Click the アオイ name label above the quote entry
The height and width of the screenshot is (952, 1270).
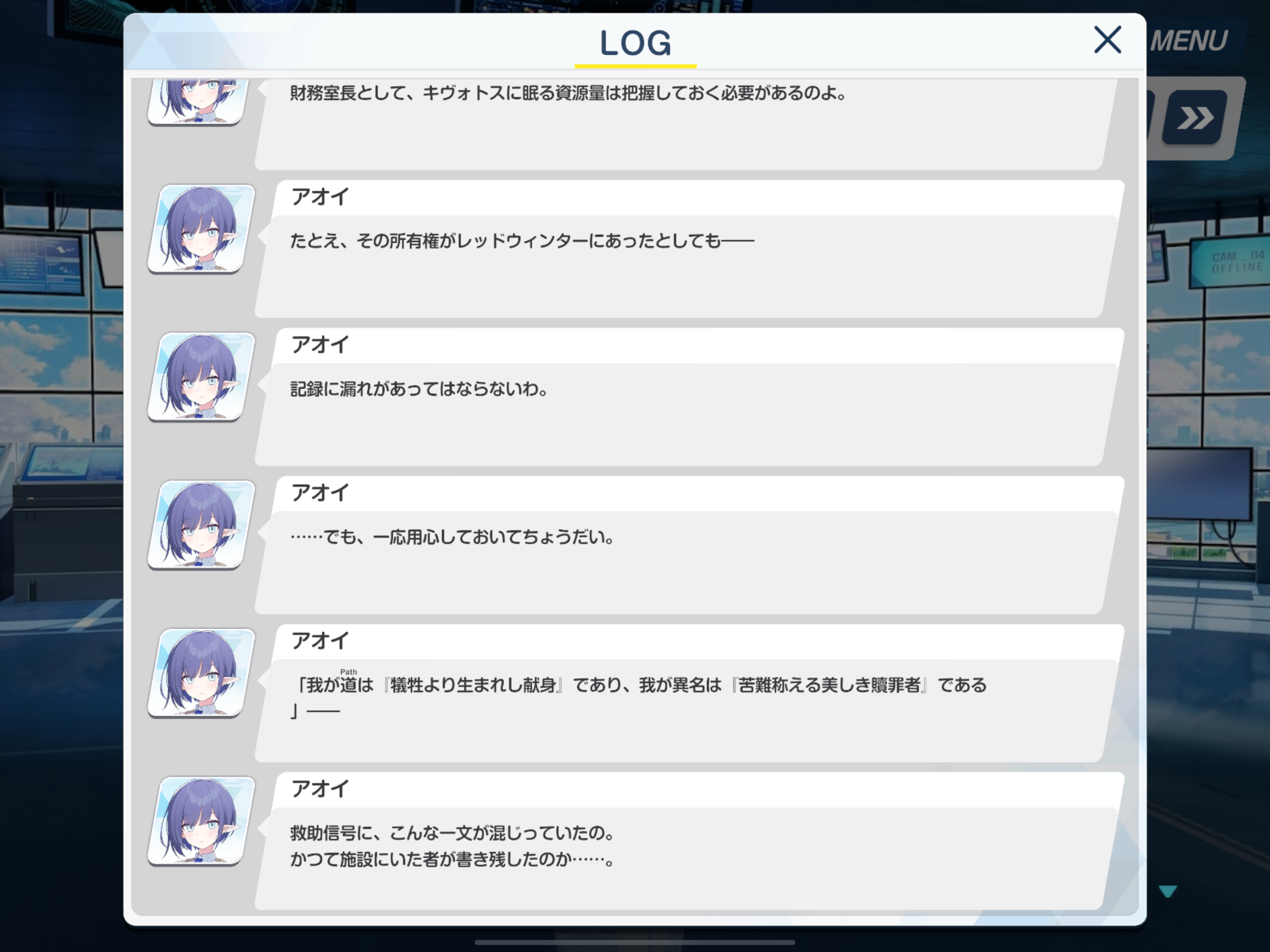[320, 641]
